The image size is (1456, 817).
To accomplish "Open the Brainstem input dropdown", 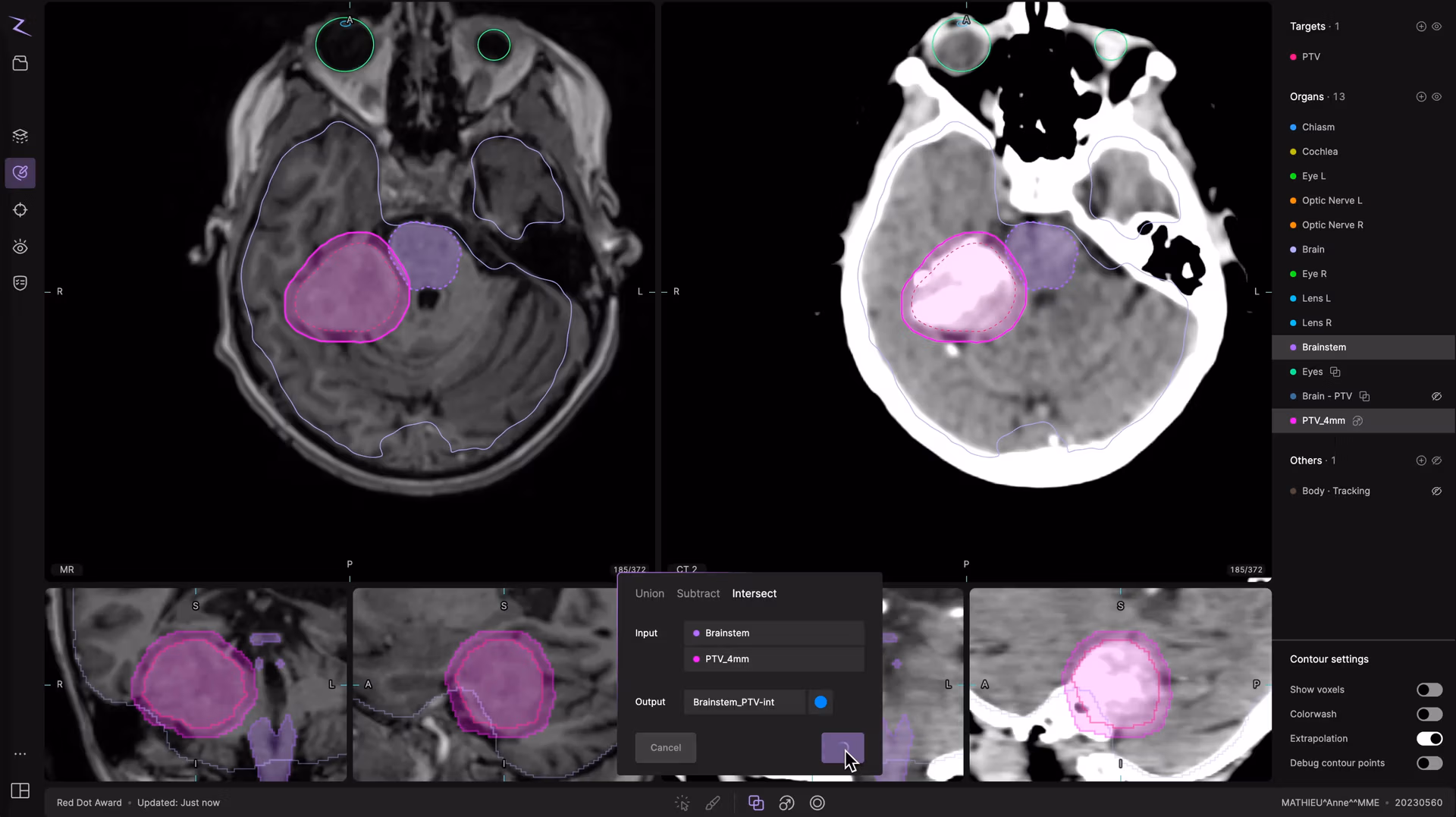I will (x=773, y=633).
